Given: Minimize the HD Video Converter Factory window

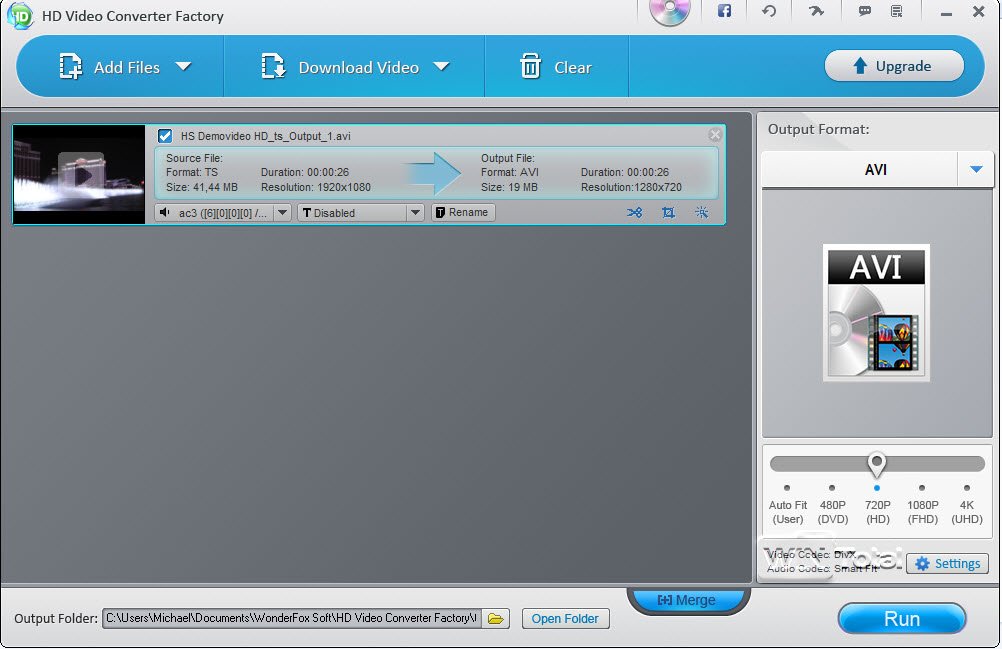Looking at the screenshot, I should point(946,13).
